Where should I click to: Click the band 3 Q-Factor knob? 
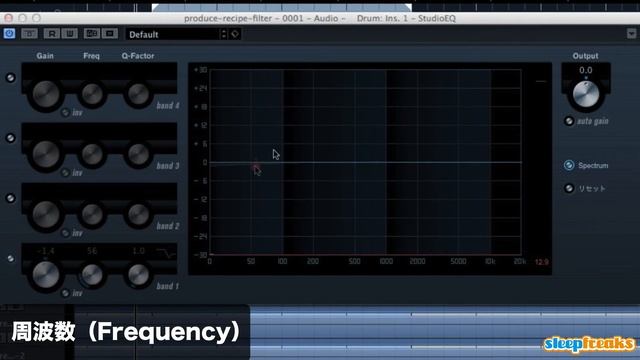[x=138, y=154]
